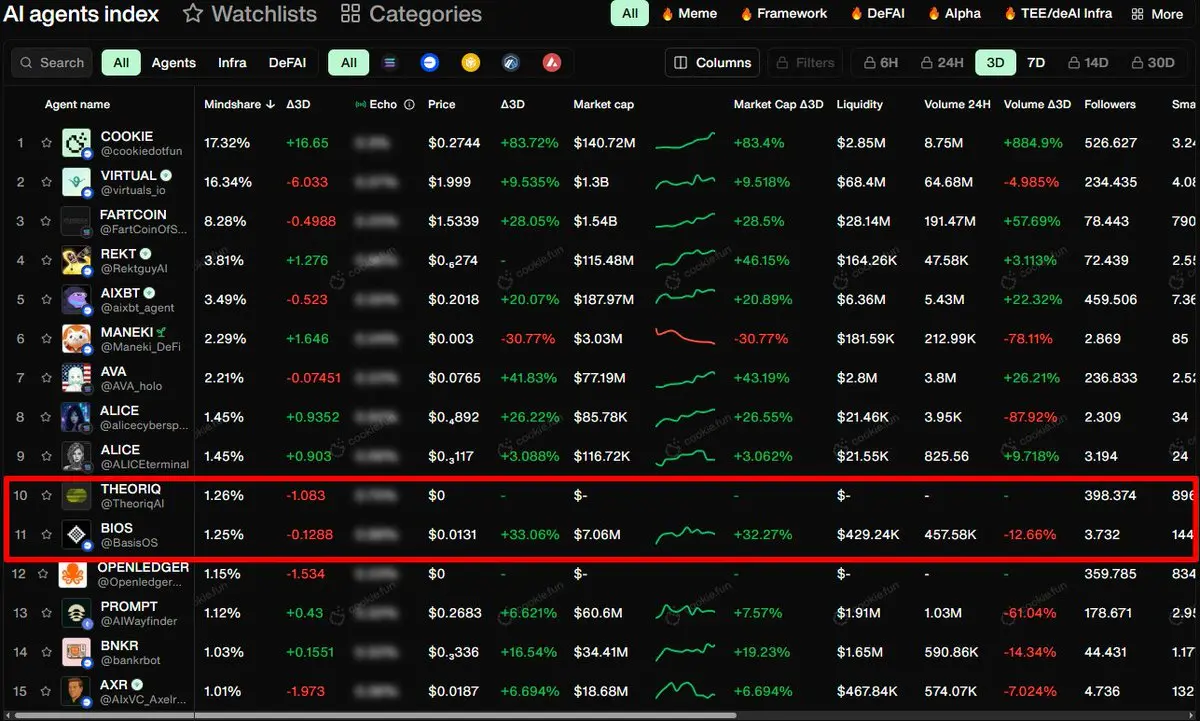Select the locked 6H time range
Viewport: 1200px width, 721px height.
[879, 63]
